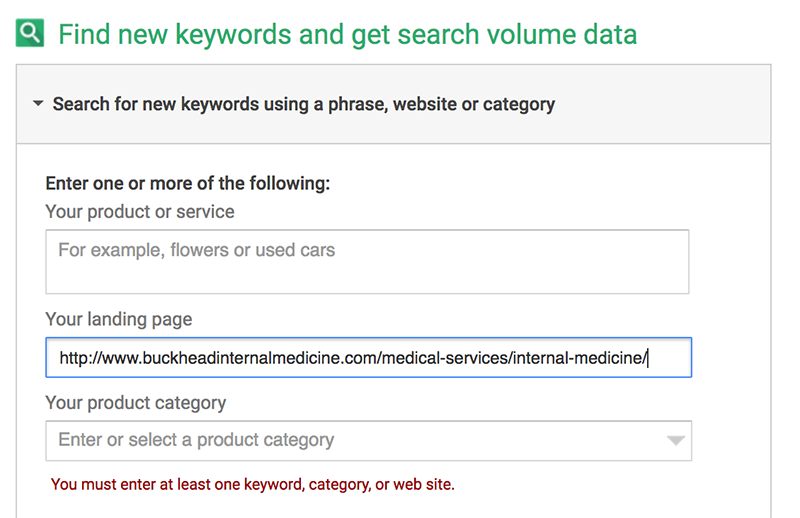Viewport: 800px width, 518px height.
Task: Click the 'Find new keywords and get search volume data' heading
Action: click(x=347, y=35)
